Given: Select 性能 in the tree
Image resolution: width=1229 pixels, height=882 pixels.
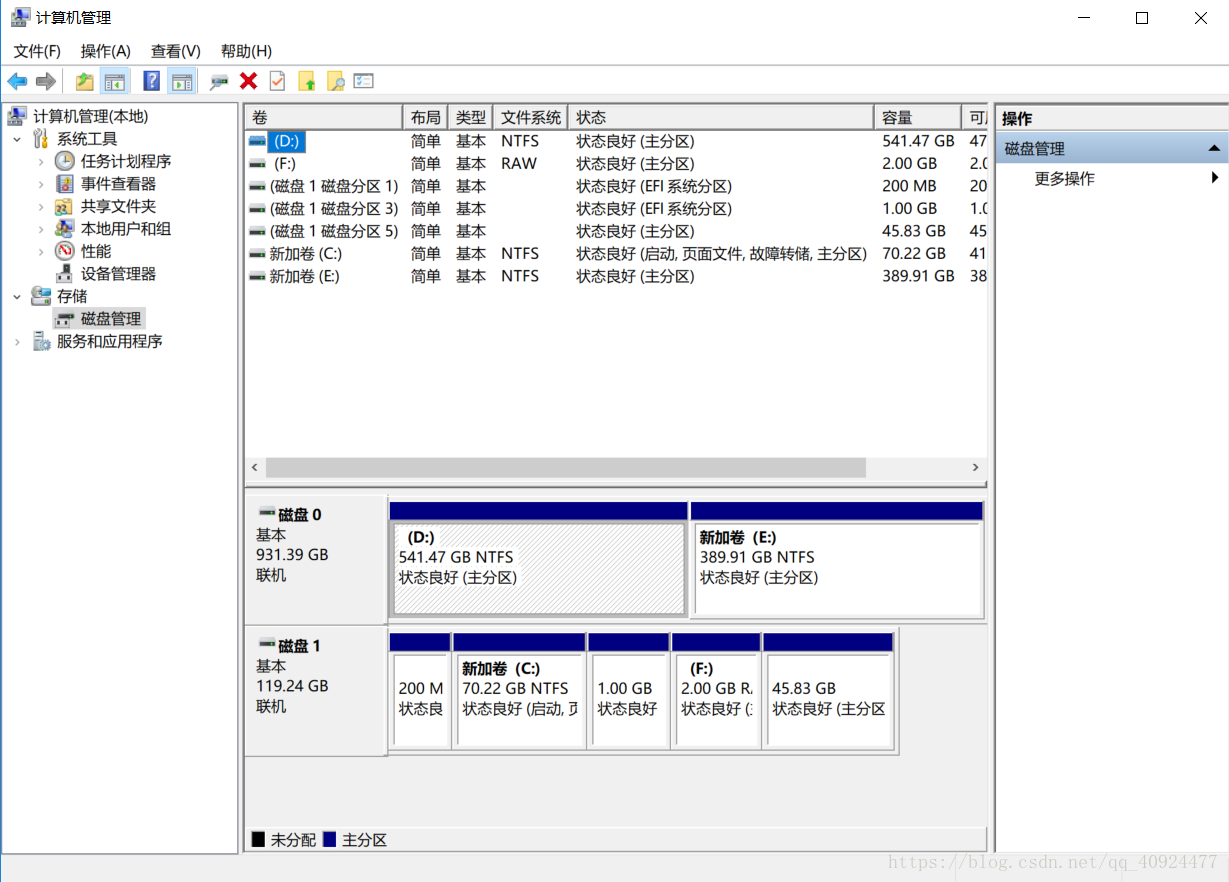Looking at the screenshot, I should [96, 251].
